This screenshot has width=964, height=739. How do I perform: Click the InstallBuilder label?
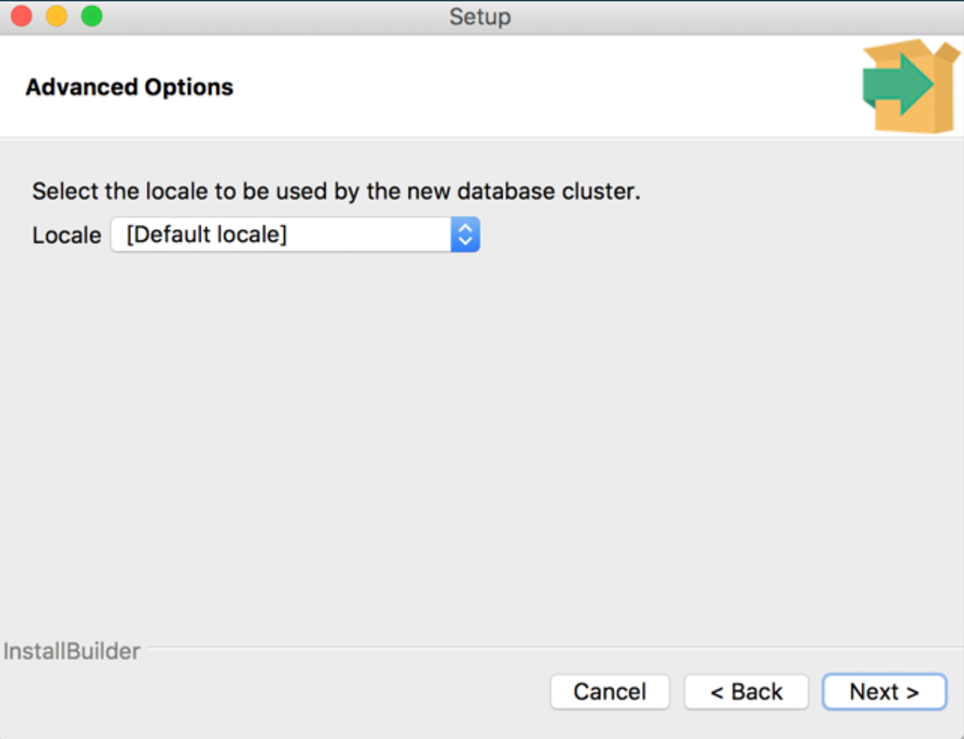[x=72, y=652]
